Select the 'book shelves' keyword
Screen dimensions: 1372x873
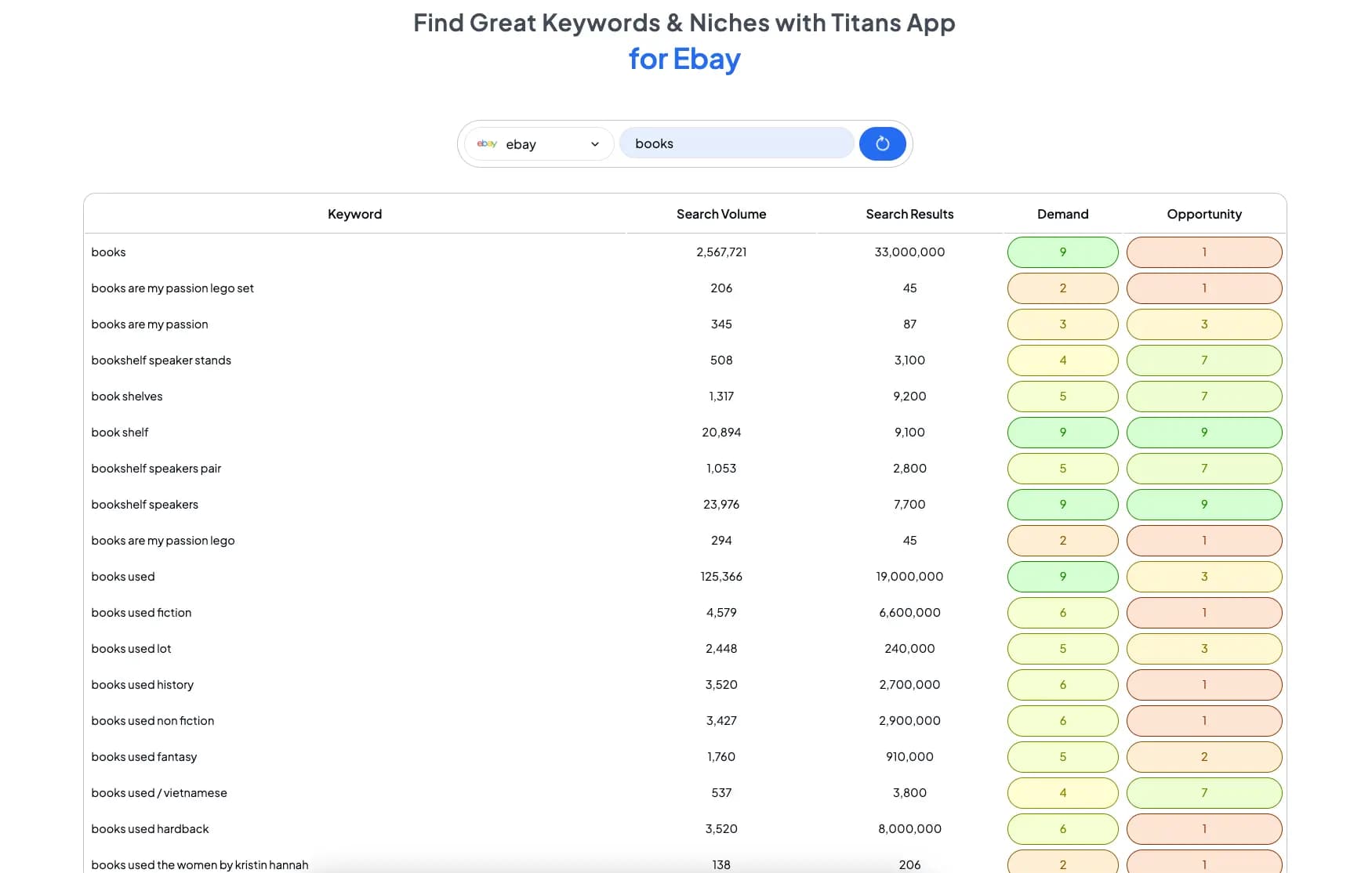tap(127, 396)
